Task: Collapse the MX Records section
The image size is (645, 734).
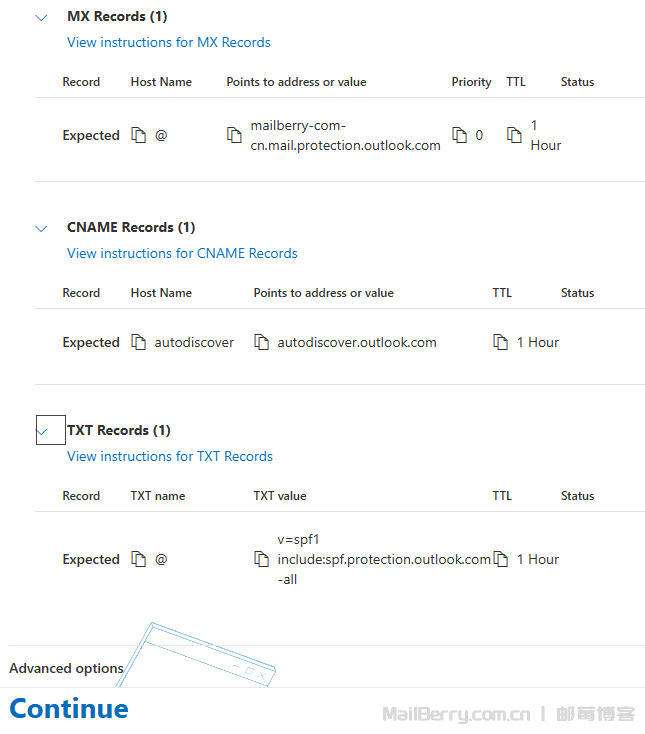Action: coord(41,17)
